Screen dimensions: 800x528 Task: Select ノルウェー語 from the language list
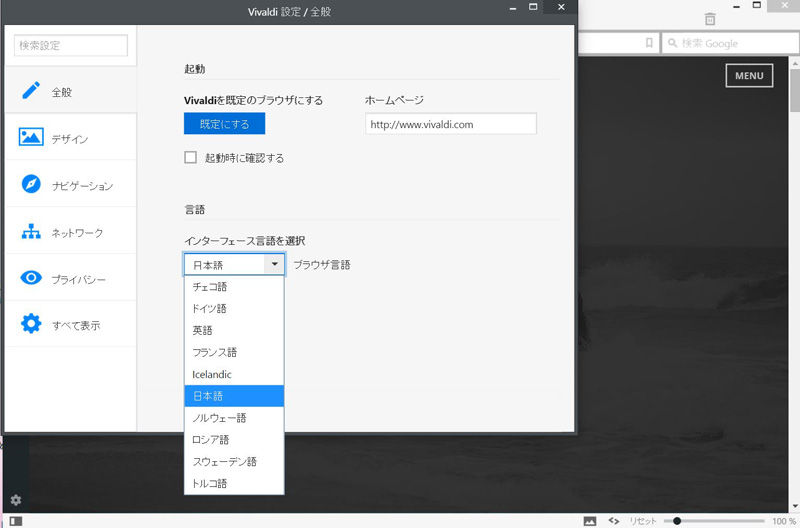(234, 418)
